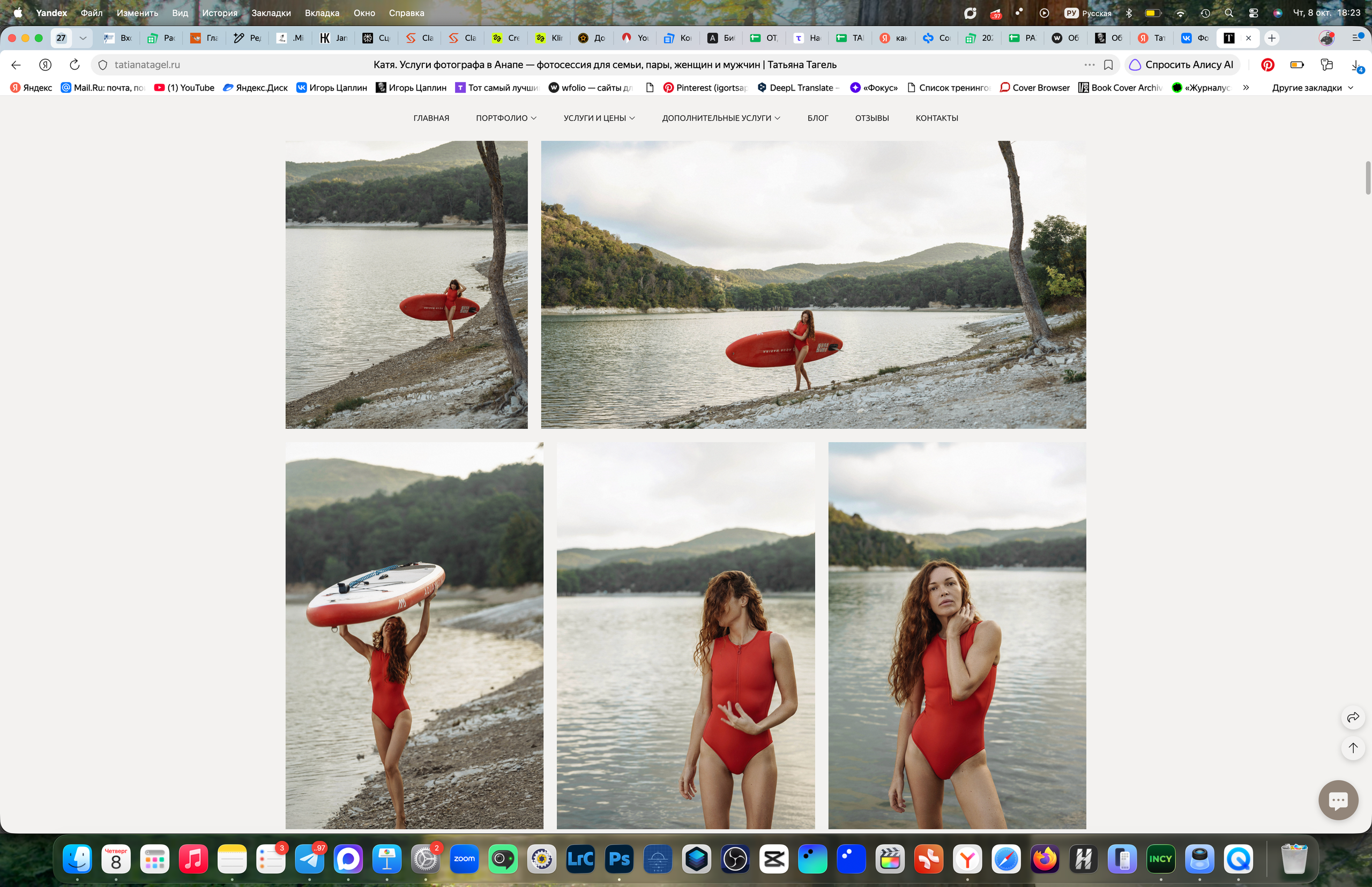Viewport: 1372px width, 887px height.
Task: Launch Lightroom Classic from the dock
Action: click(x=580, y=859)
